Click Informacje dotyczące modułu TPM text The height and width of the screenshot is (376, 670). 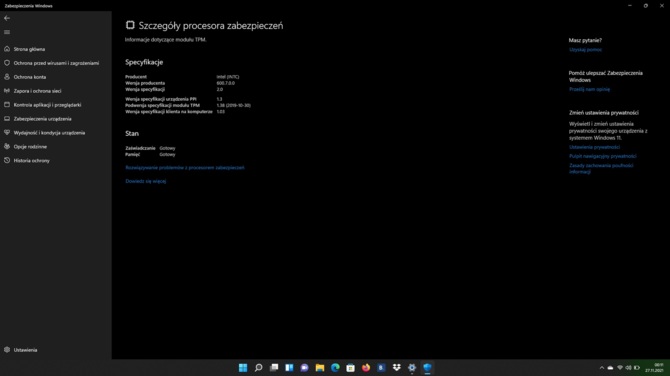[166, 40]
